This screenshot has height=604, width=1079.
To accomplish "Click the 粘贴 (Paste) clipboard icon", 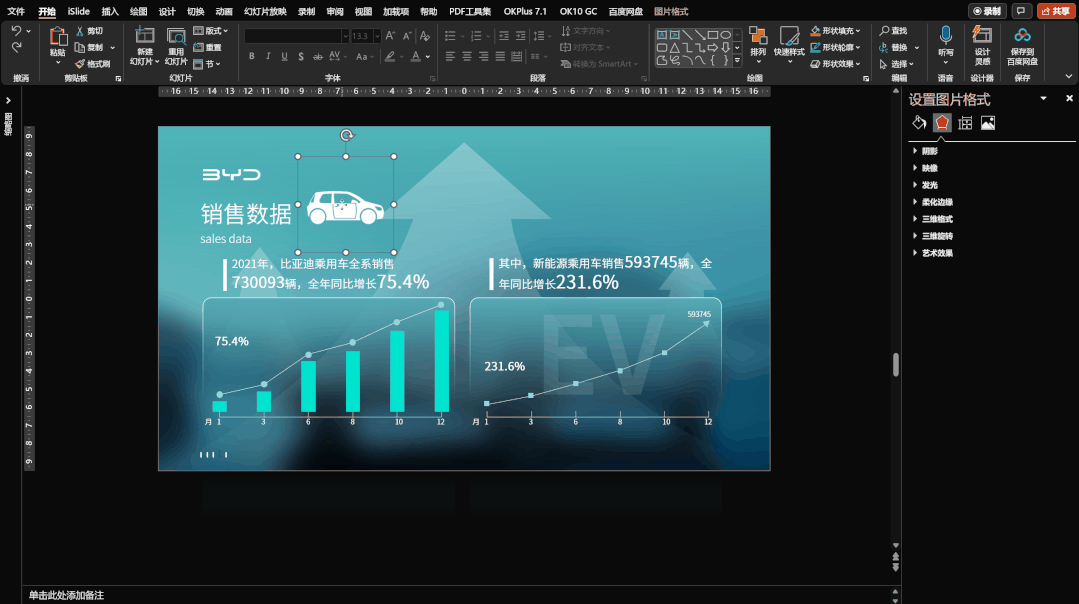I will point(58,36).
